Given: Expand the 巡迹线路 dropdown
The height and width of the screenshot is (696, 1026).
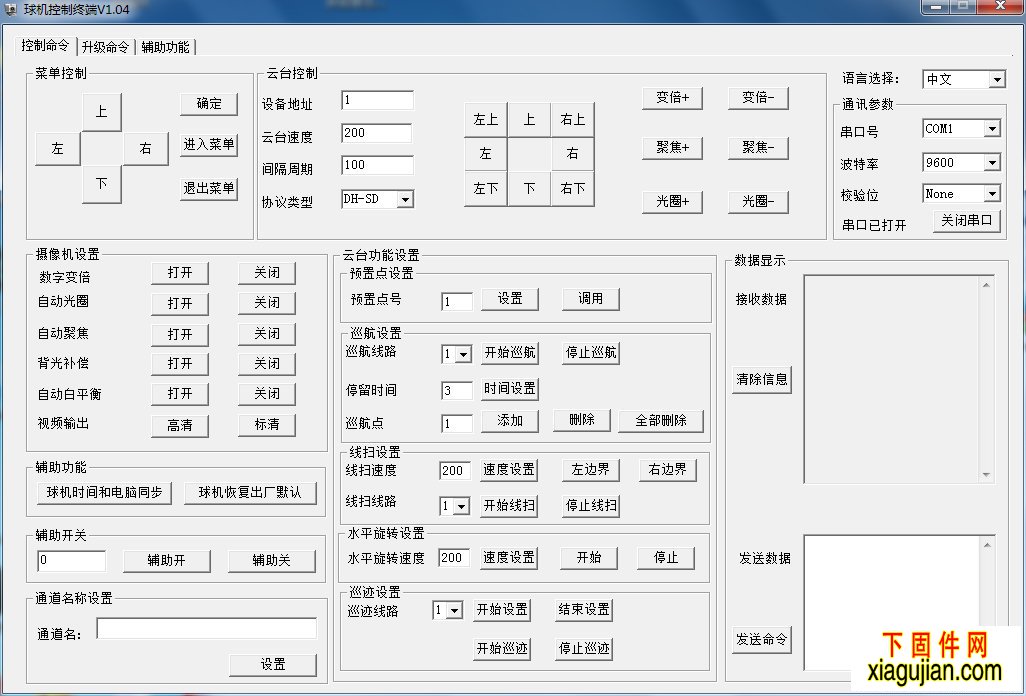Looking at the screenshot, I should tap(455, 611).
